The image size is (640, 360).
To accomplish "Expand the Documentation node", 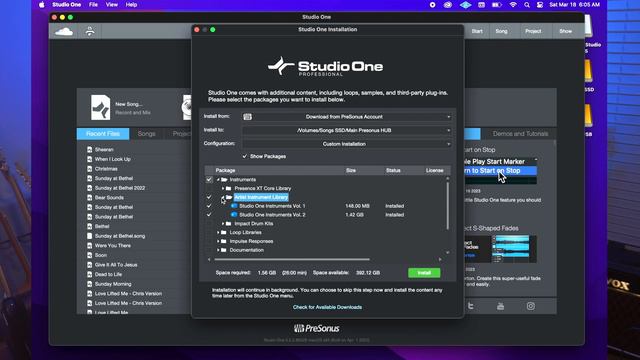I will click(x=218, y=250).
